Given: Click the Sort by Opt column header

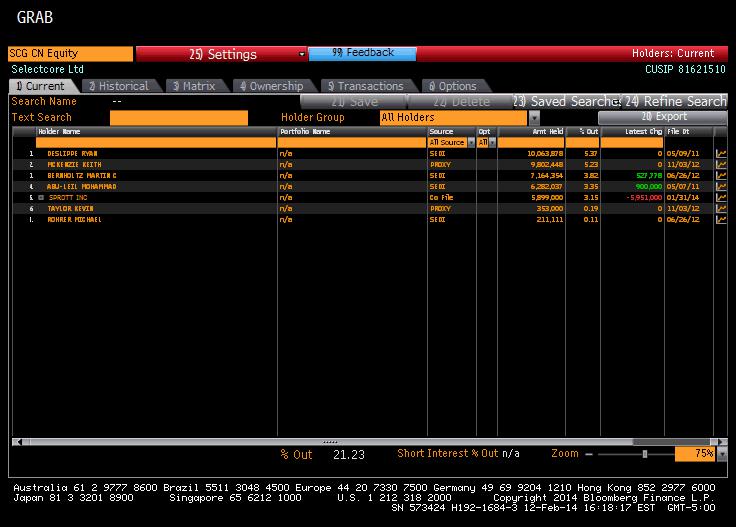Looking at the screenshot, I should pyautogui.click(x=486, y=132).
